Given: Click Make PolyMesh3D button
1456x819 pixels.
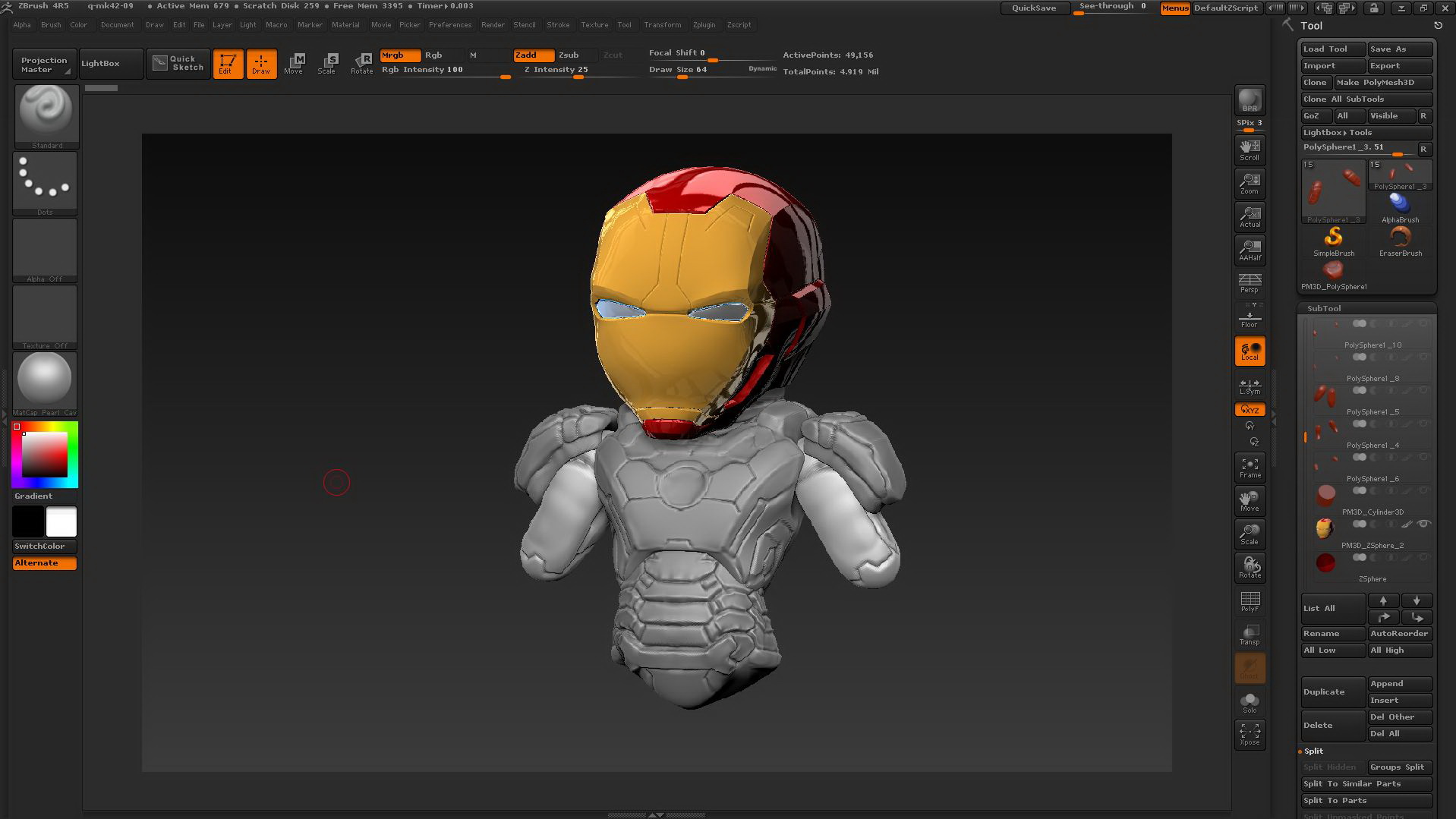Looking at the screenshot, I should [1383, 83].
